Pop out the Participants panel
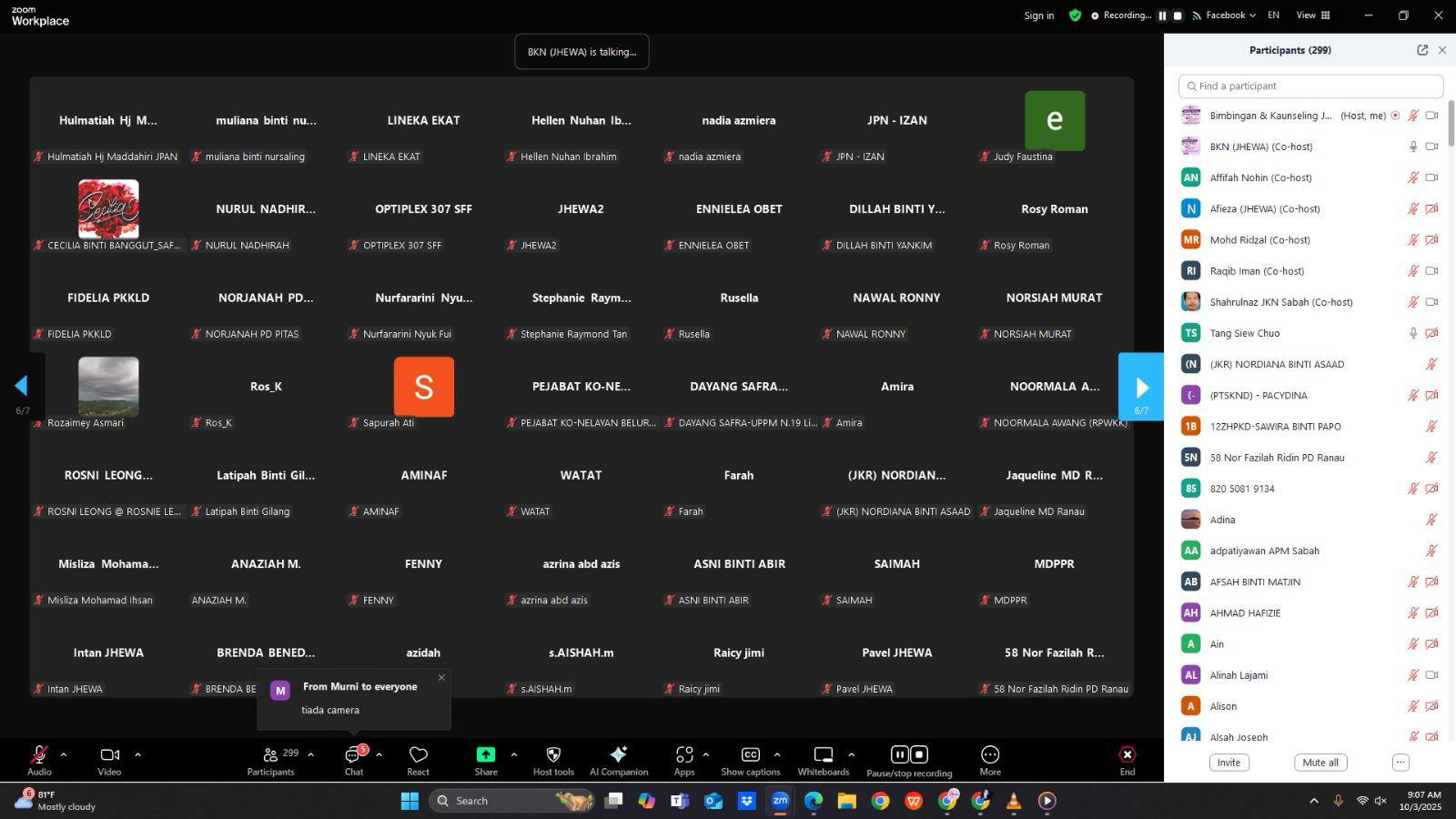The height and width of the screenshot is (819, 1456). (x=1422, y=50)
